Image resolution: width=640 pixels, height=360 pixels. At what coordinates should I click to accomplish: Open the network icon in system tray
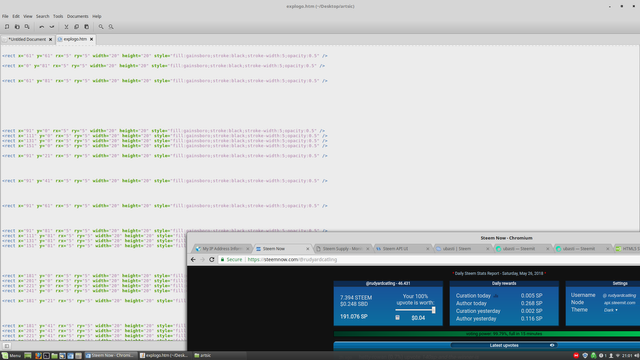pos(618,356)
